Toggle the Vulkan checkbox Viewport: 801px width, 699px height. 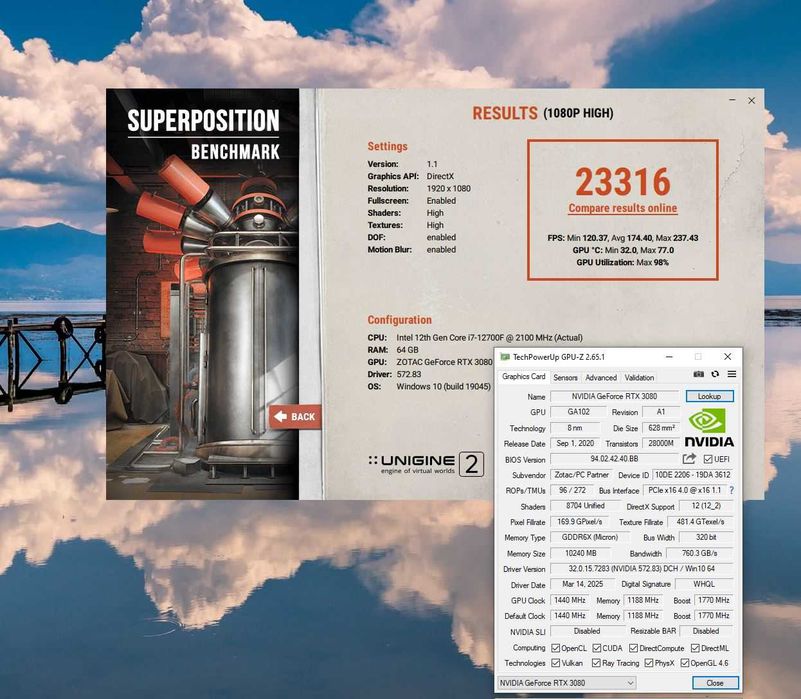tap(555, 663)
